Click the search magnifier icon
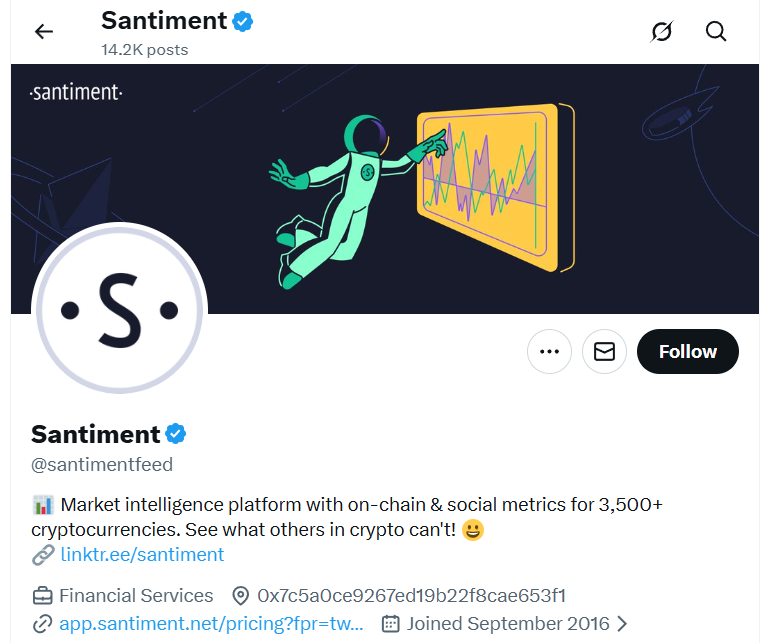The image size is (780, 643). click(716, 31)
